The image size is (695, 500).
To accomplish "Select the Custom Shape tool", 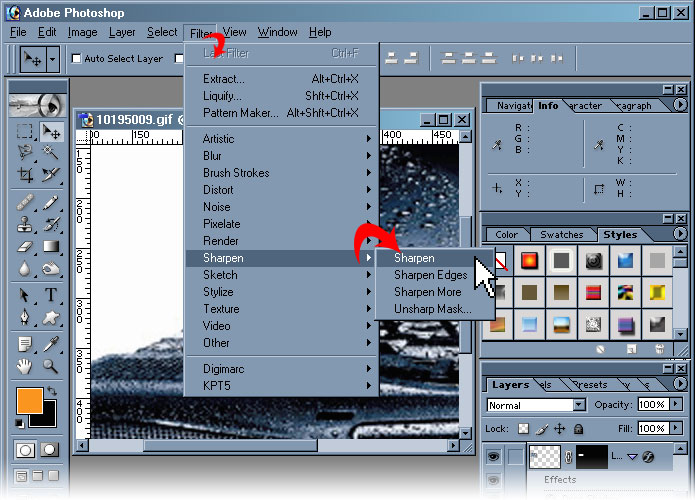I will [51, 317].
